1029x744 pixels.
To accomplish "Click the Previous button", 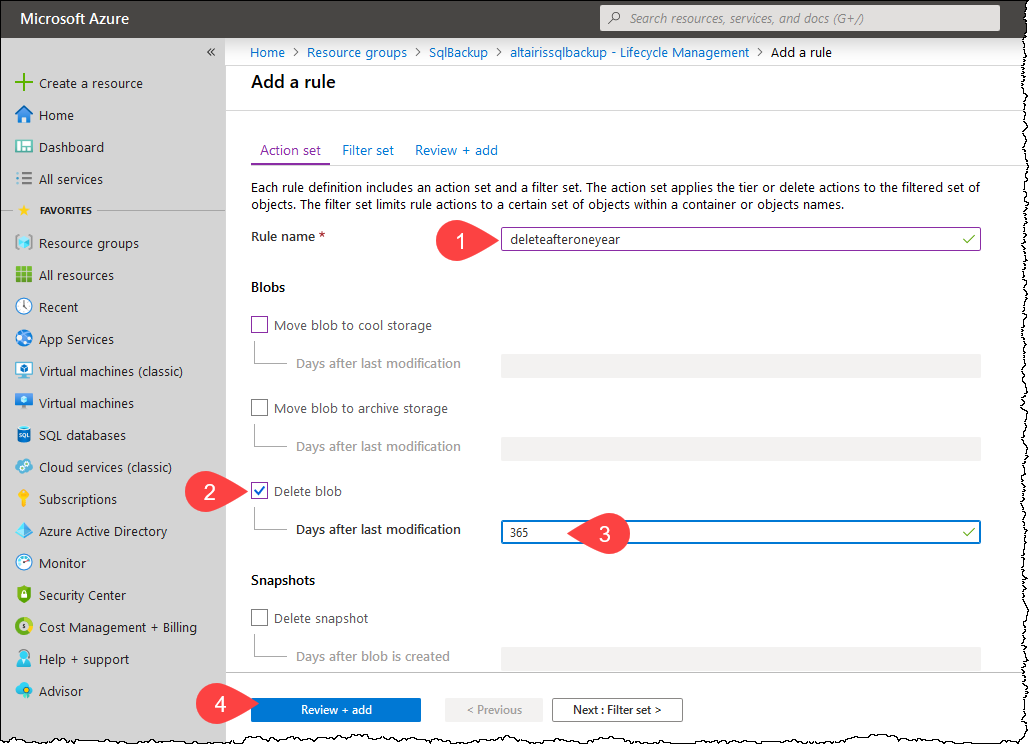I will click(x=494, y=709).
